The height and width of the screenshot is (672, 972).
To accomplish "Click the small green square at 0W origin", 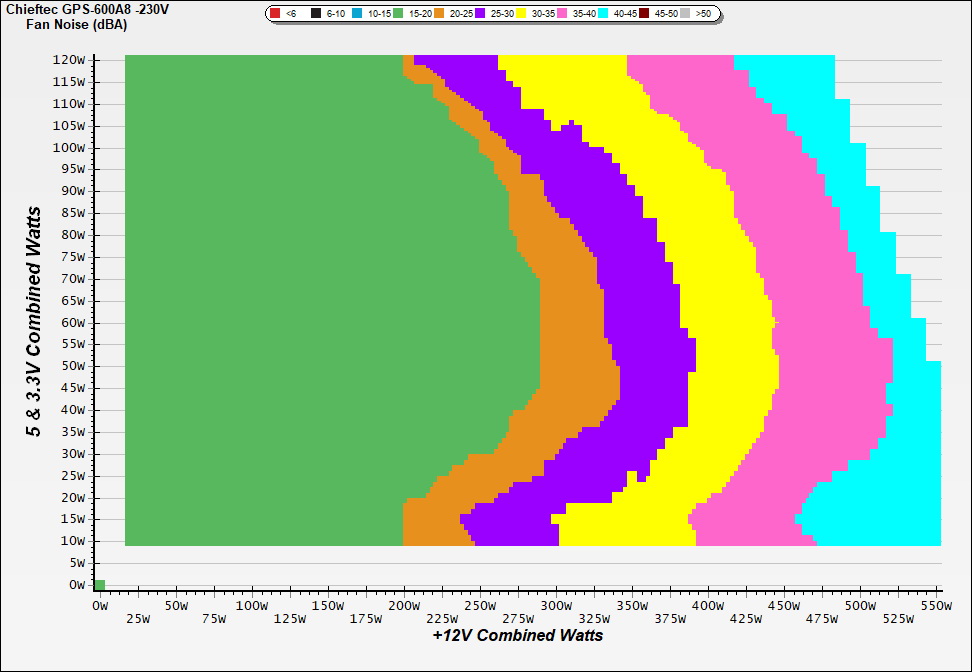I will [99, 584].
